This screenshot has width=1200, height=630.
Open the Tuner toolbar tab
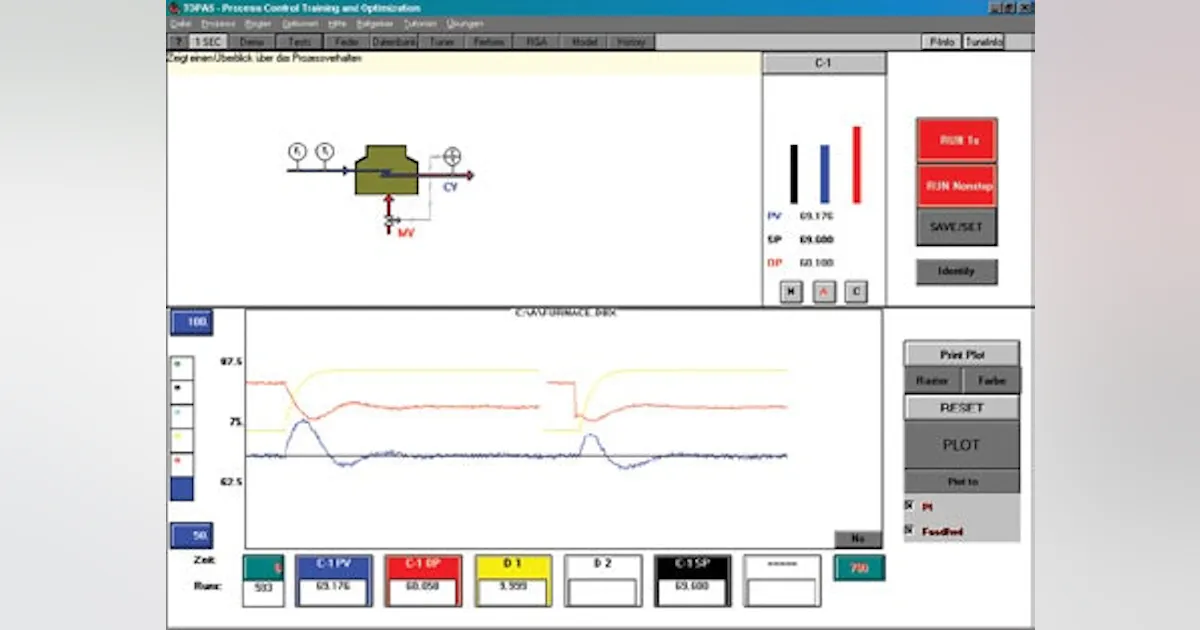[442, 42]
